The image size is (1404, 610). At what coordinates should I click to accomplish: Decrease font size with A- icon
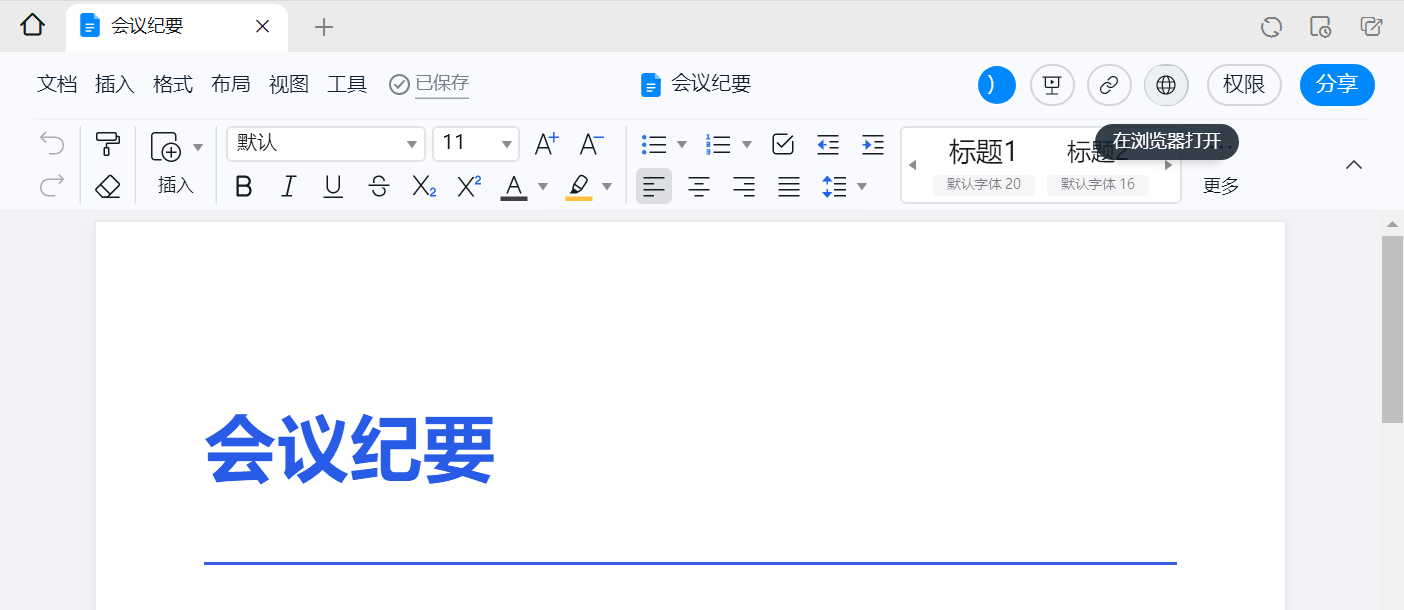coord(592,144)
